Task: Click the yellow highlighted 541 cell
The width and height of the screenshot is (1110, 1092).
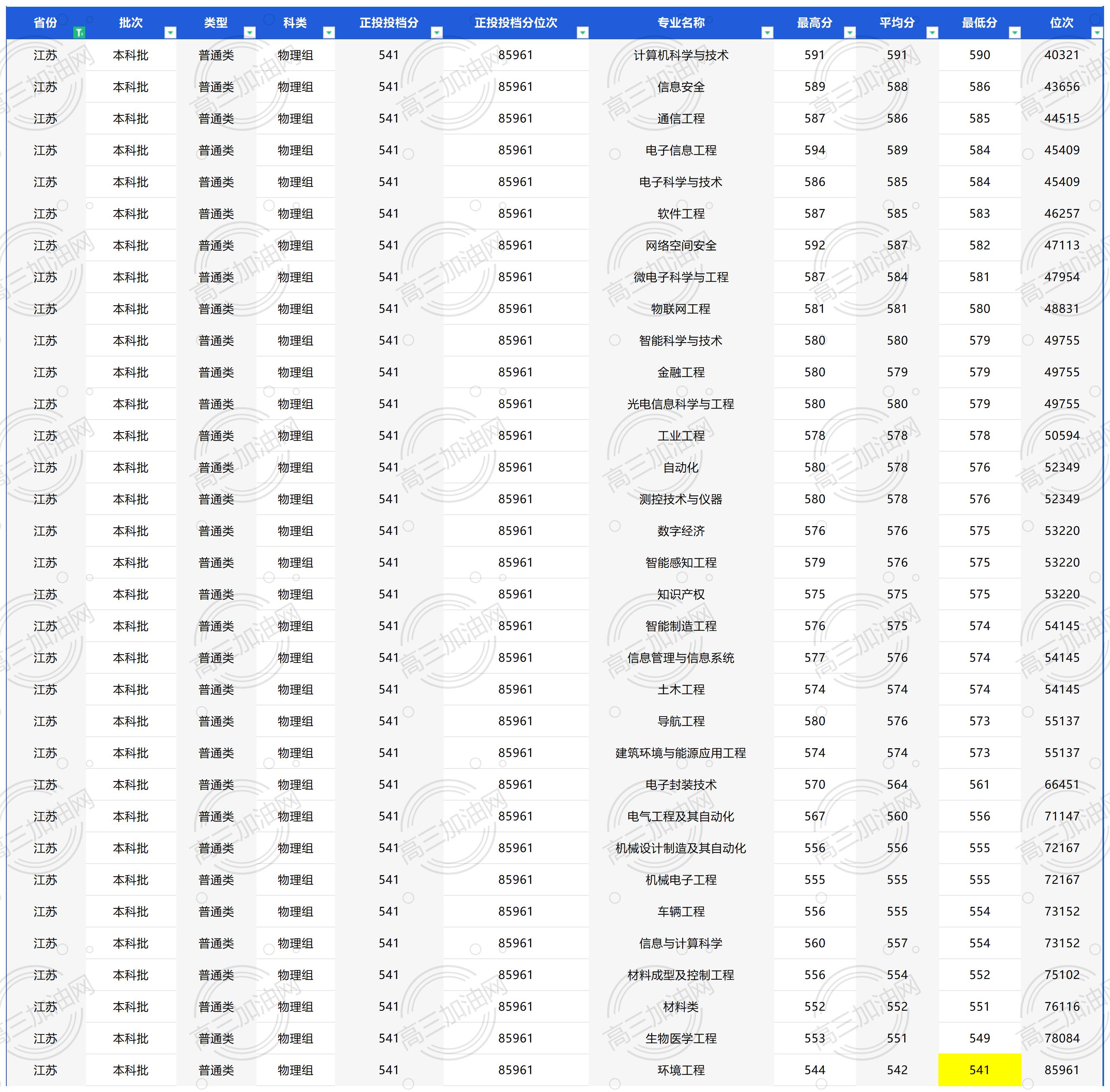Action: pos(980,1070)
